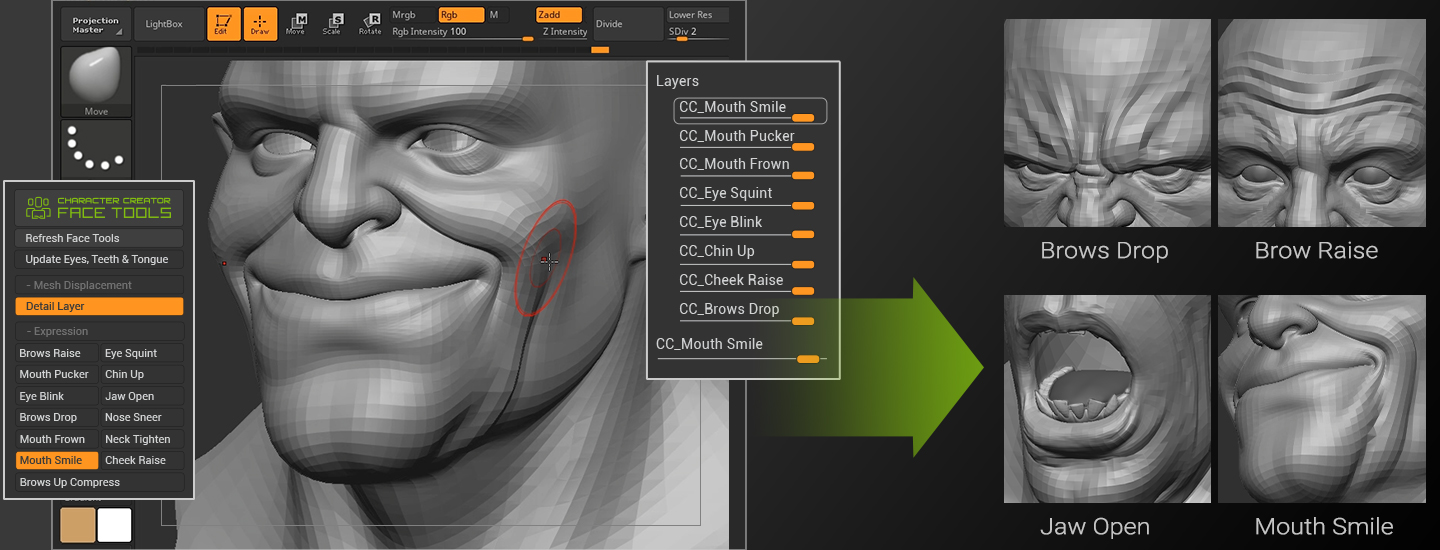Select the Draw tool icon
This screenshot has width=1440, height=550.
point(260,24)
